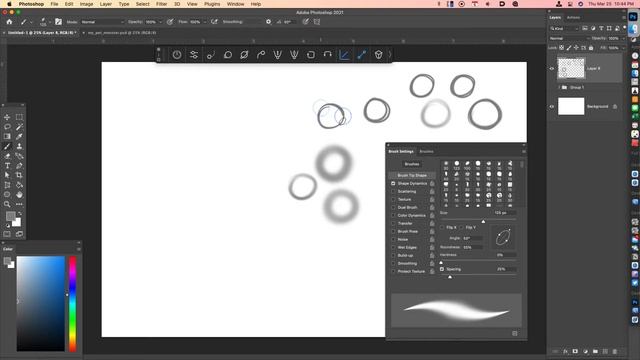
Task: Click the foreground color swatch in toolbox
Action: 11,216
